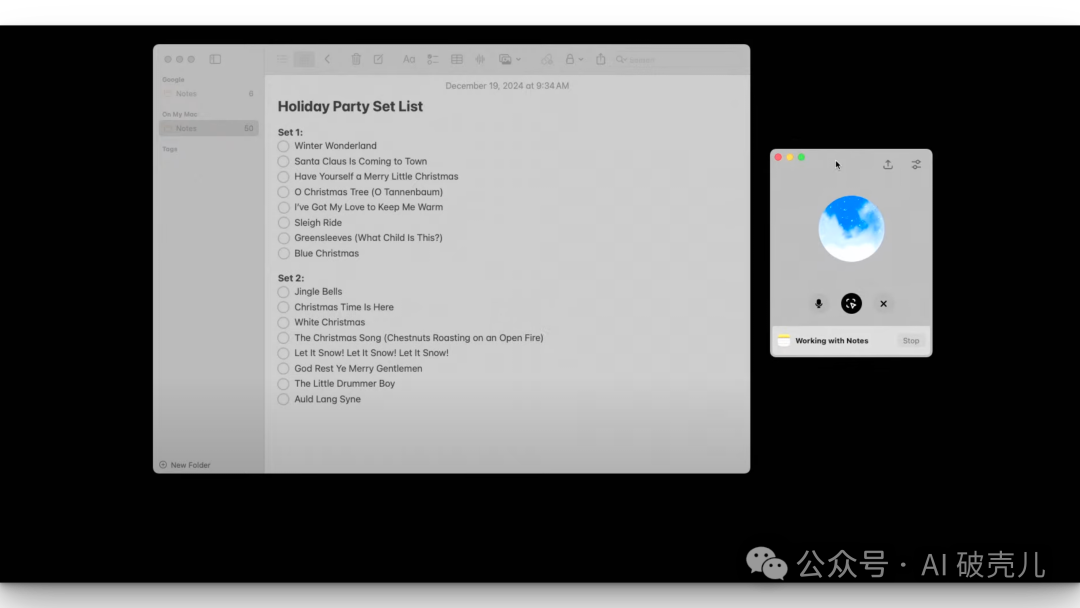Insert a table using the table icon
This screenshot has height=608, width=1080.
[457, 60]
